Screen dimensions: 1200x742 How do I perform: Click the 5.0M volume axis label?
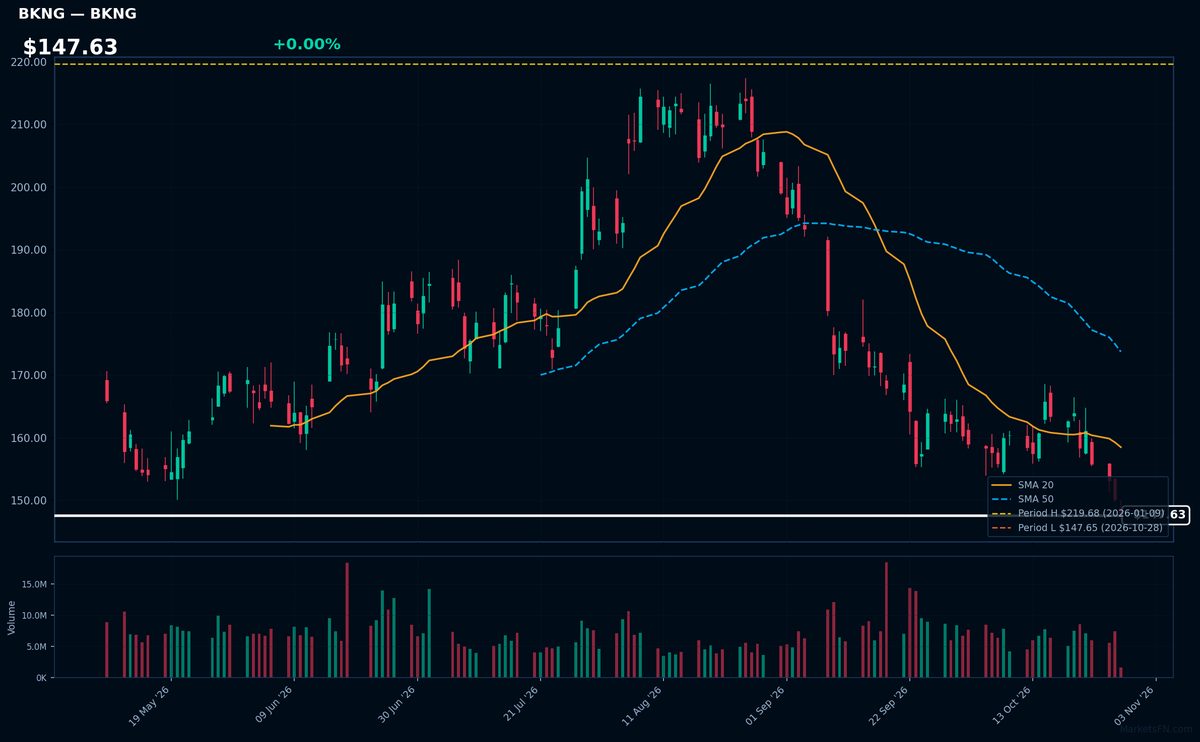(36, 646)
